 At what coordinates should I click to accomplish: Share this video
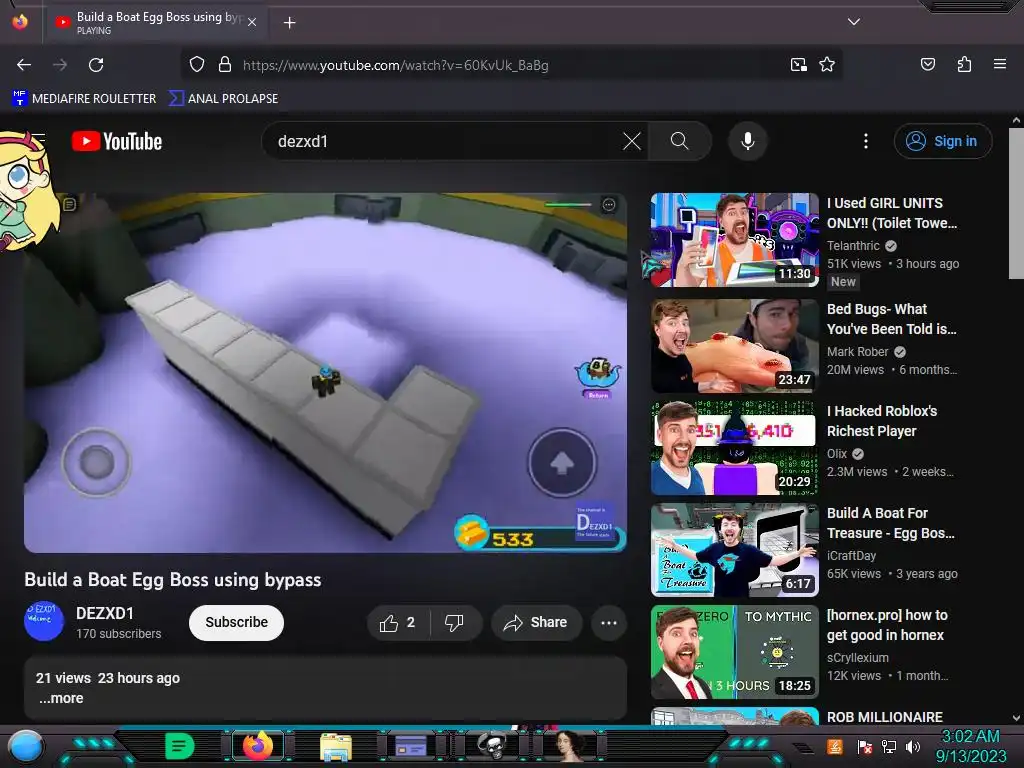click(536, 623)
